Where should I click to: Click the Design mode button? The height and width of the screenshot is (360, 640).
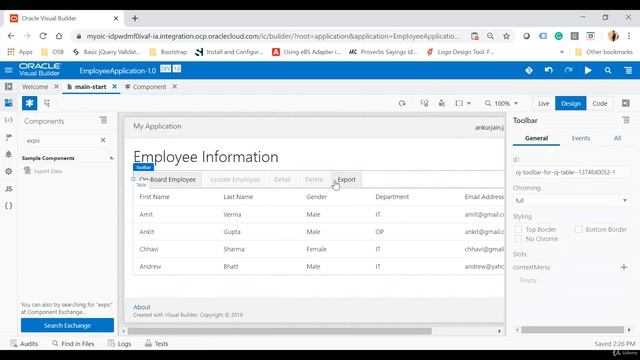(x=571, y=103)
